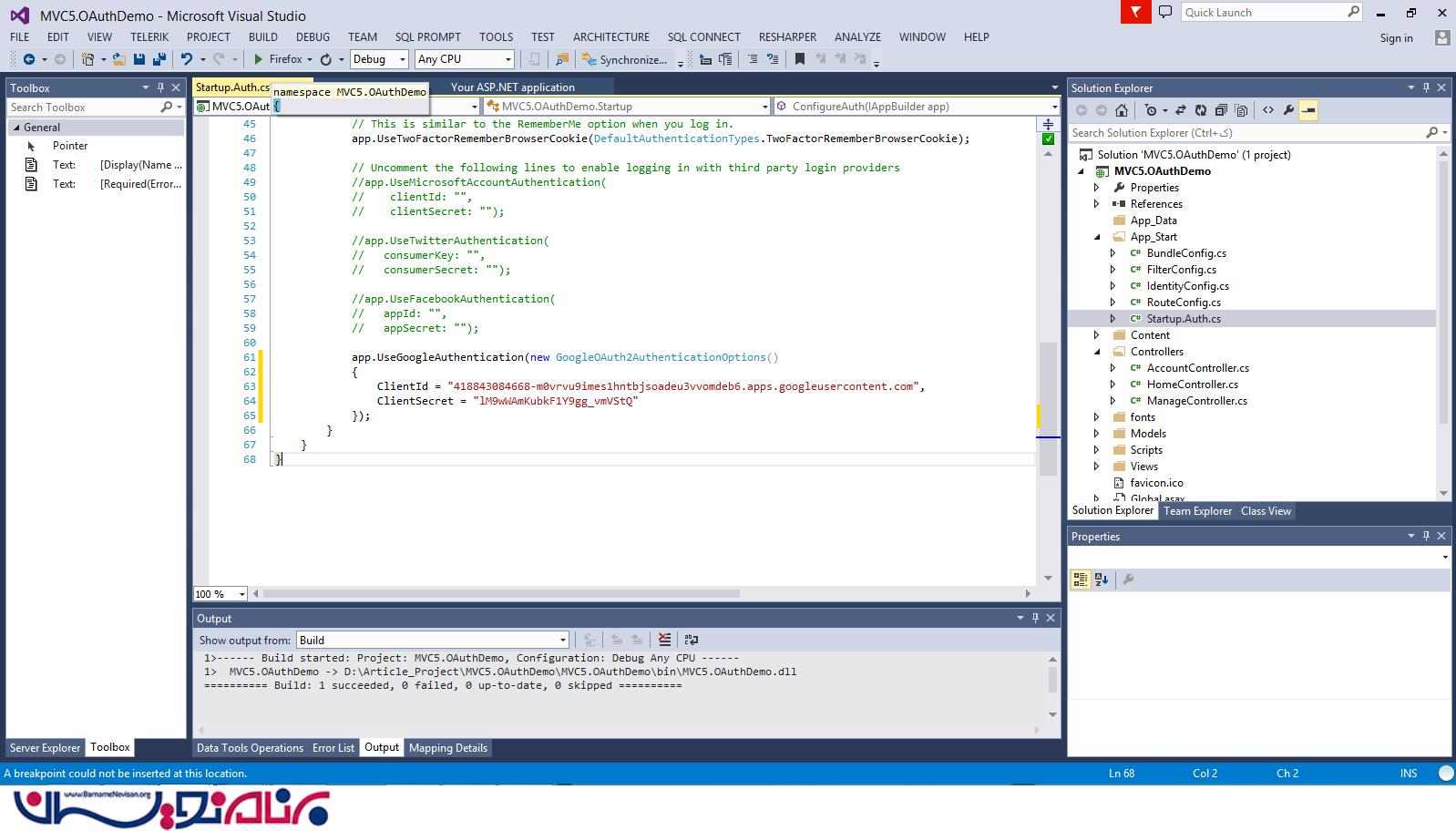Click the bookmark icon in the toolbar

(799, 59)
